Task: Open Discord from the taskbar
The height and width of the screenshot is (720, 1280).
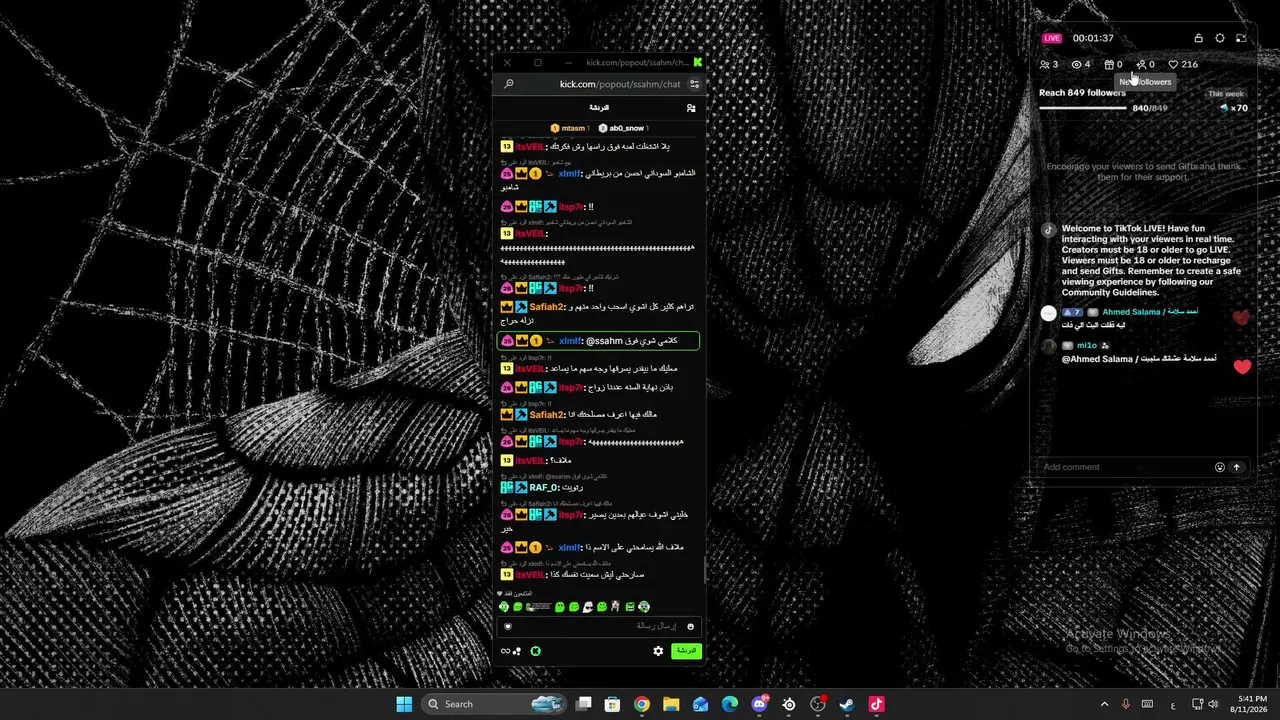Action: pos(759,704)
